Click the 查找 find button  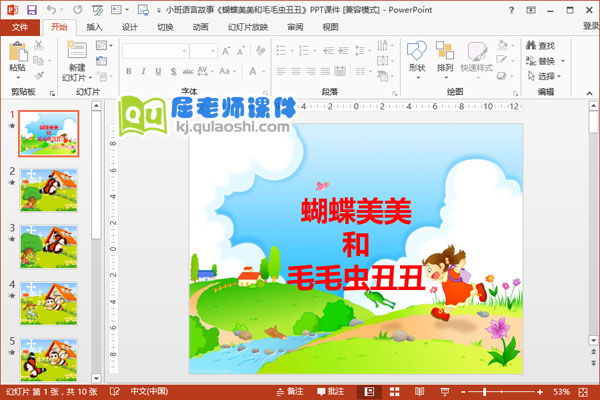point(540,46)
